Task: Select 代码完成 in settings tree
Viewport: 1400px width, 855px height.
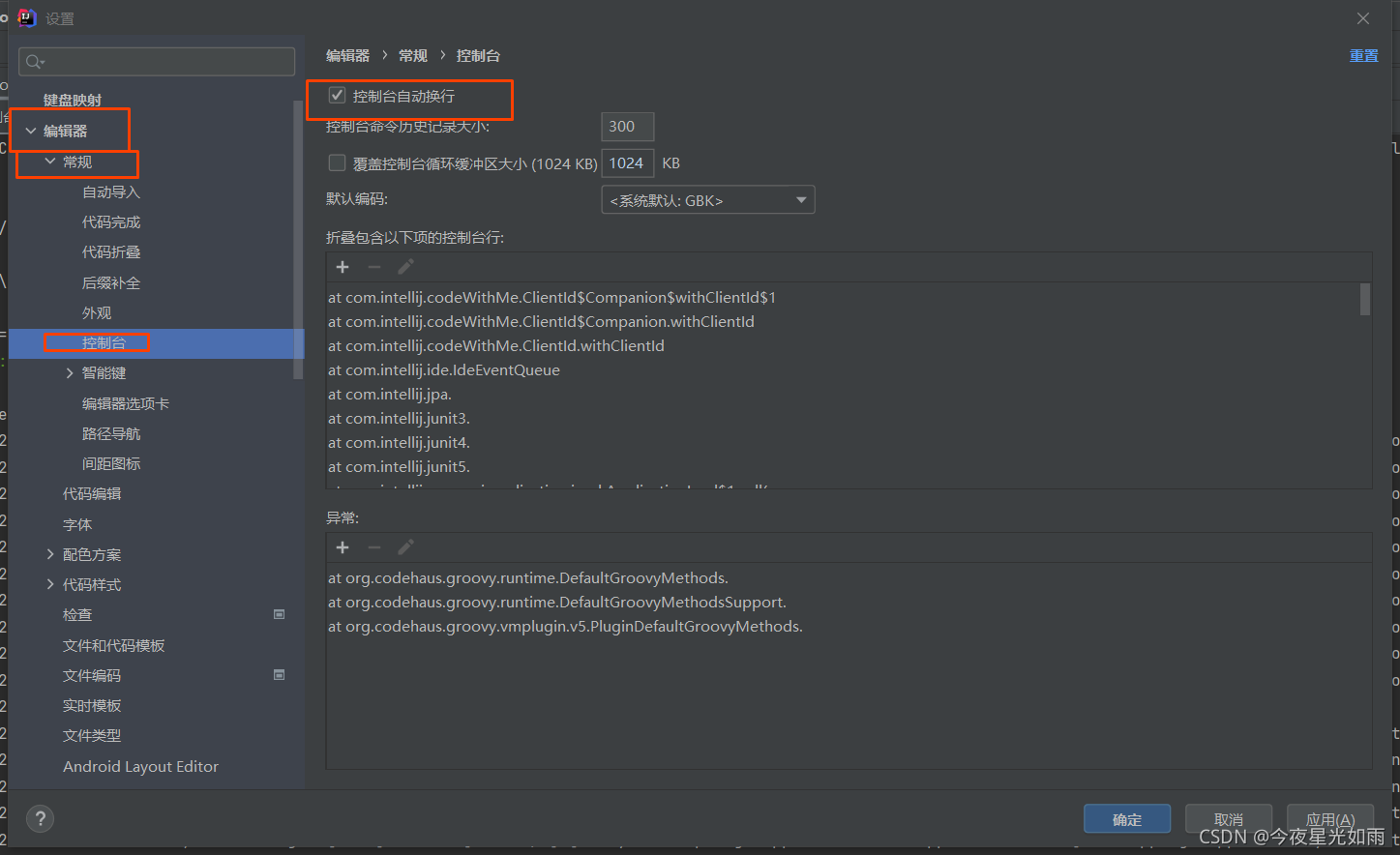Action: 111,222
